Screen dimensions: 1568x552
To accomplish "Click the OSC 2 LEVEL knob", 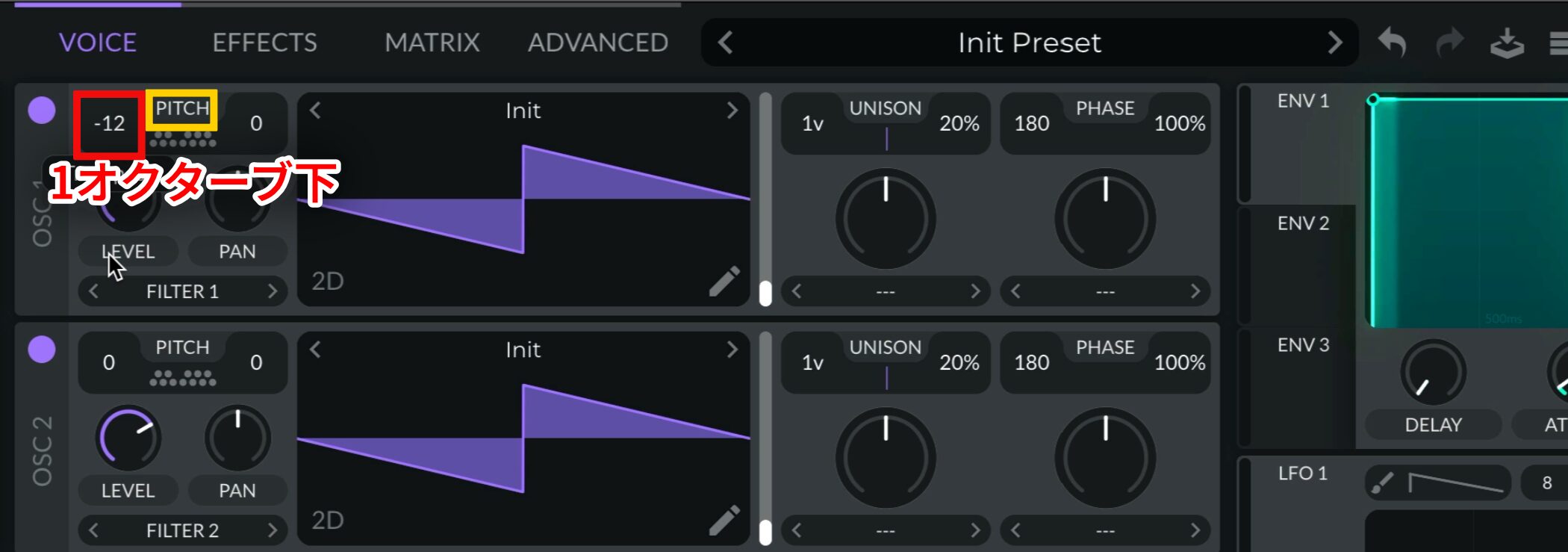I will click(128, 438).
